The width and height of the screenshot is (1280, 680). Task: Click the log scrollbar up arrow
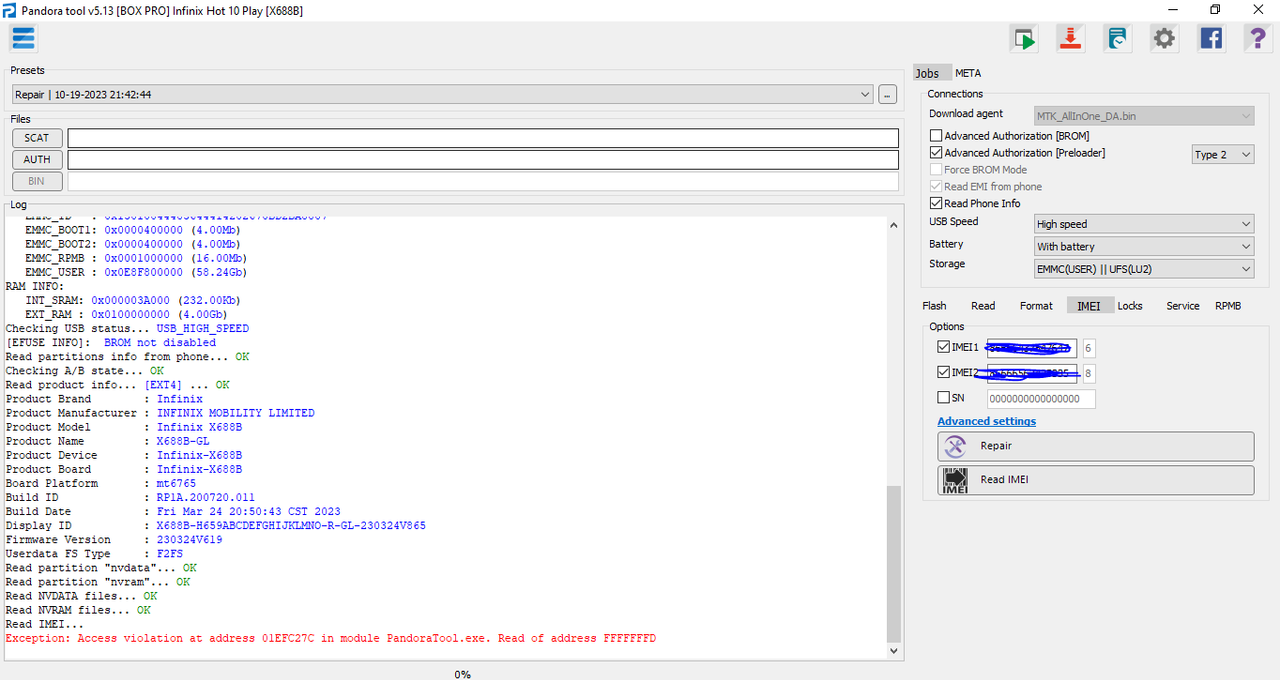pos(894,225)
